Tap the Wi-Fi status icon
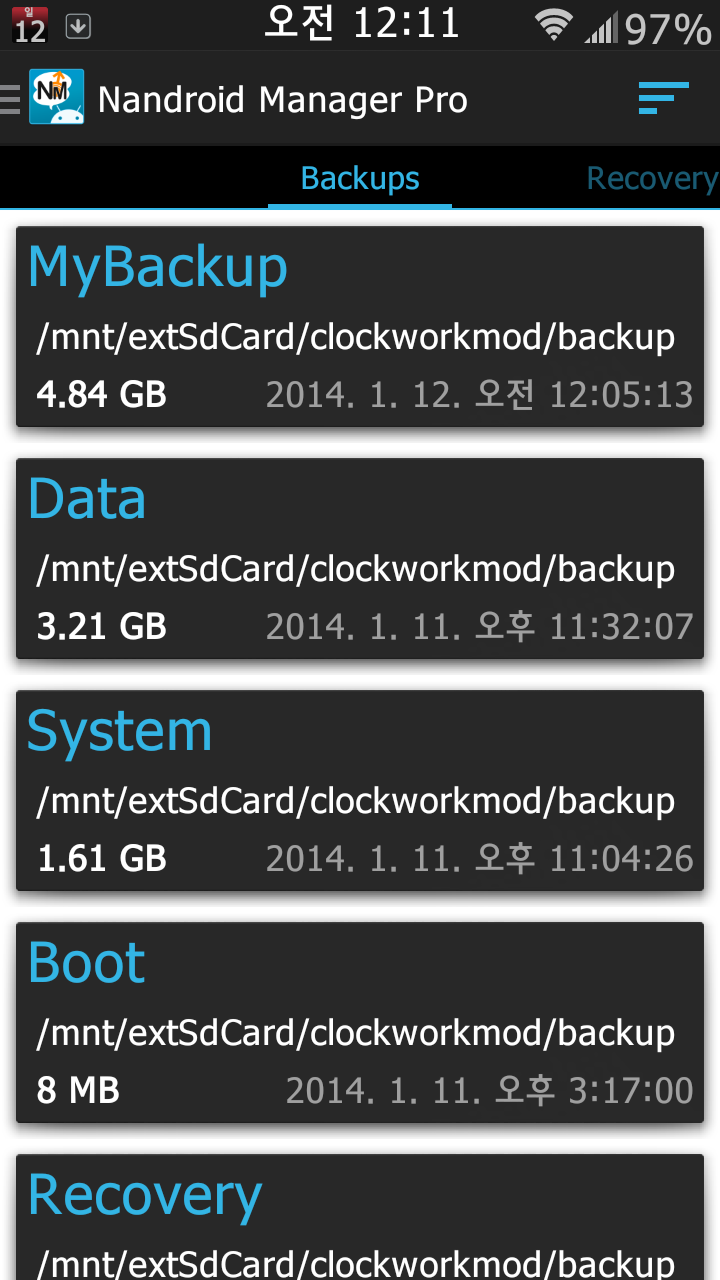 [553, 26]
